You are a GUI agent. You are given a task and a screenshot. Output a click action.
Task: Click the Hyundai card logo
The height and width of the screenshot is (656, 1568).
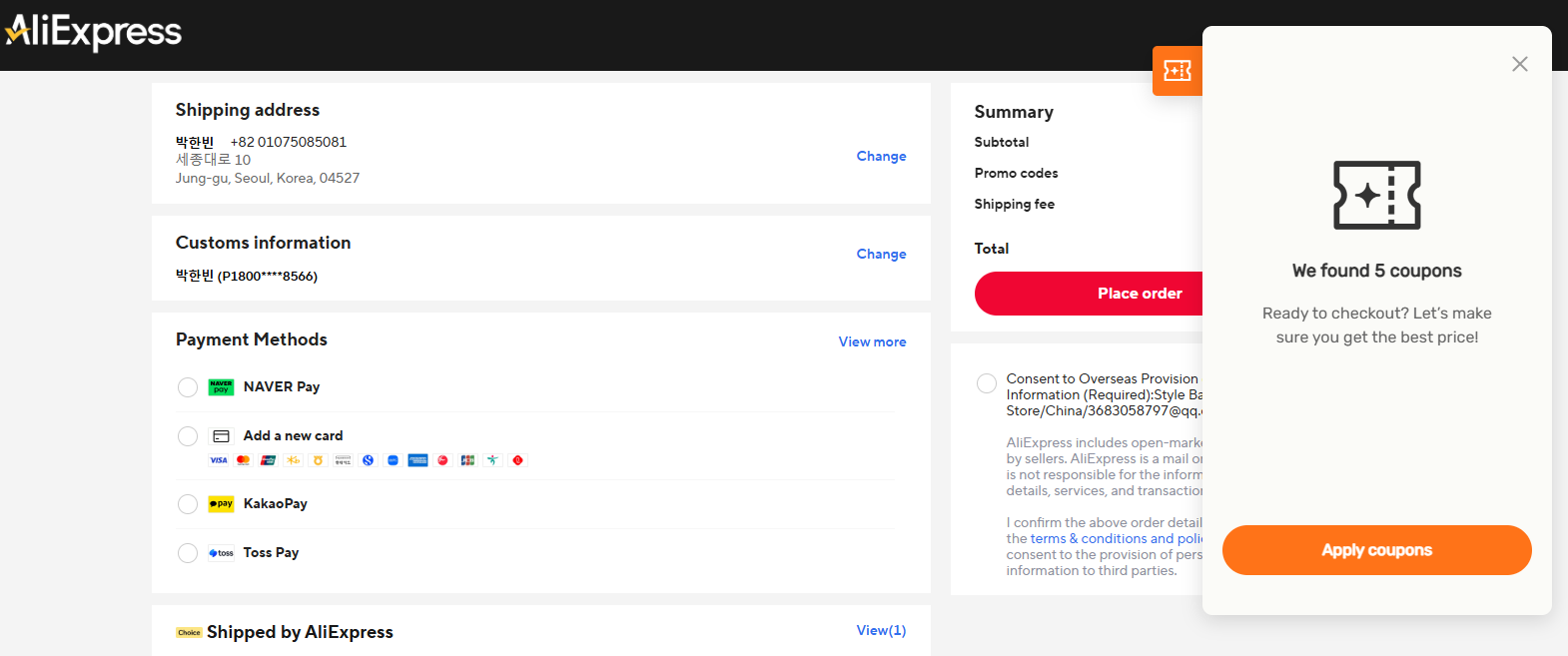(x=343, y=460)
